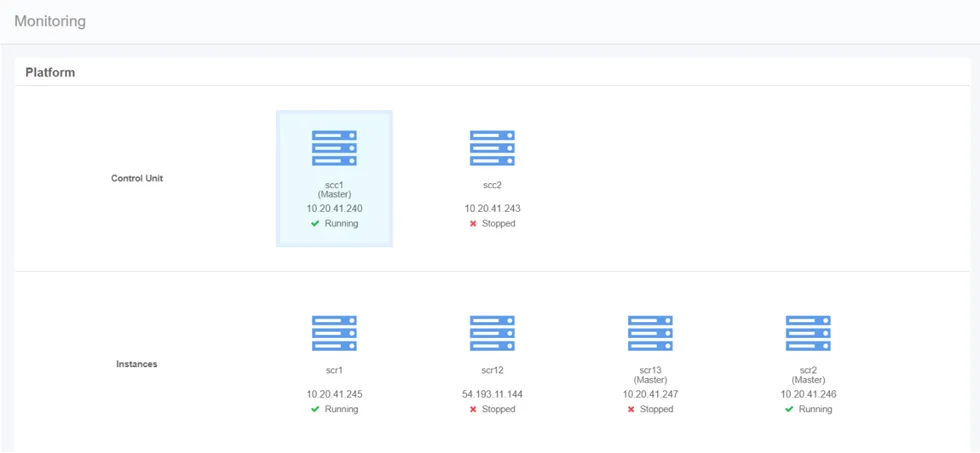
Task: Click the scc1 (Master) label
Action: point(334,190)
